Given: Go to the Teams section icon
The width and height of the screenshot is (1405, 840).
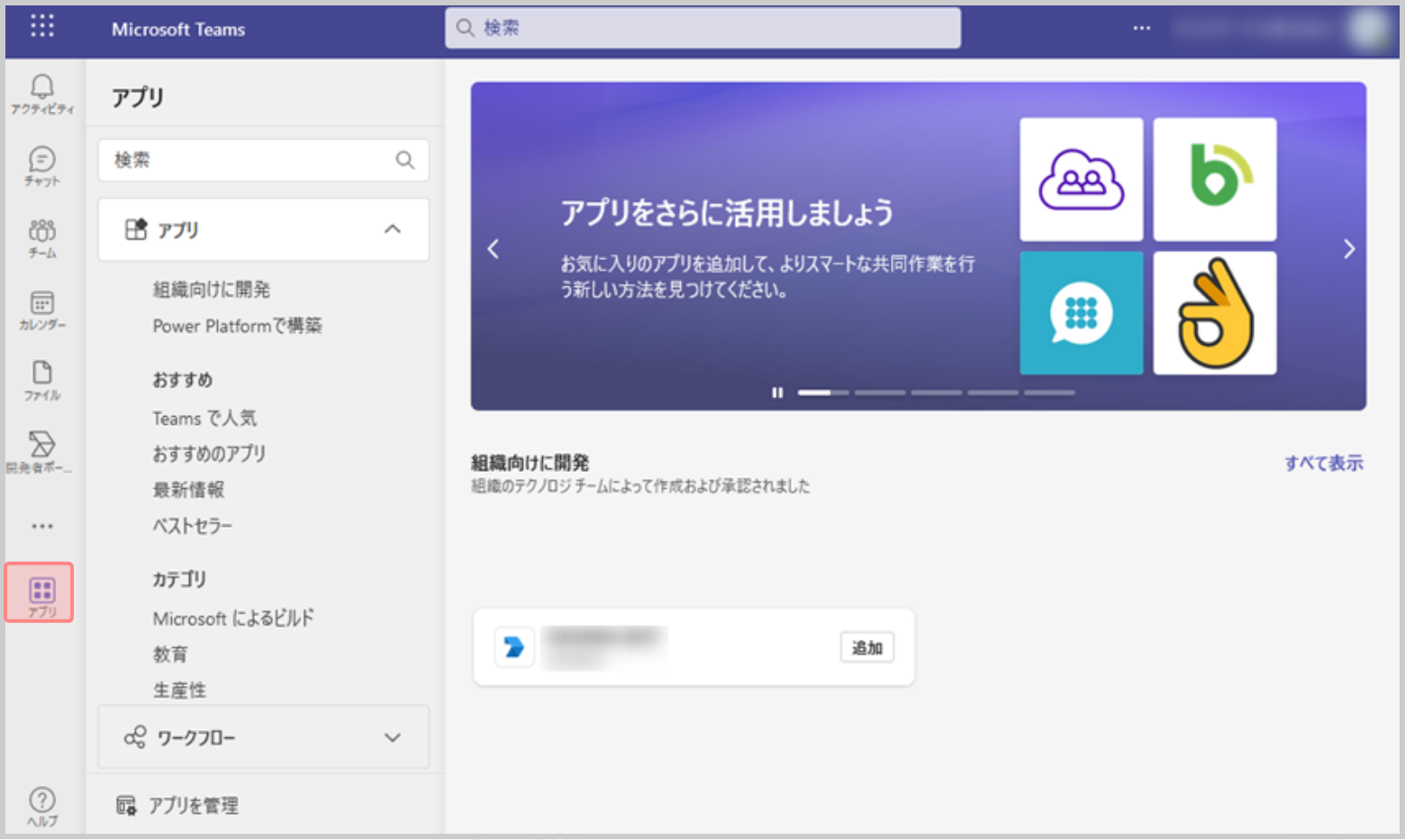Looking at the screenshot, I should pos(41,237).
